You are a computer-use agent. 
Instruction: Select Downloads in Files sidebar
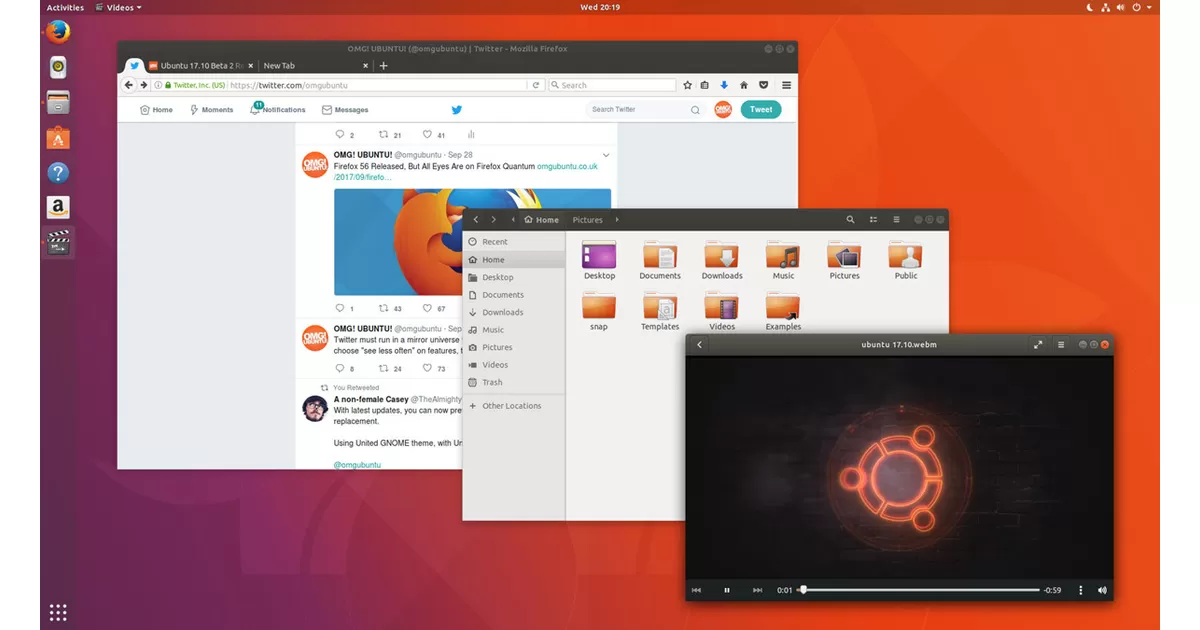[514, 312]
